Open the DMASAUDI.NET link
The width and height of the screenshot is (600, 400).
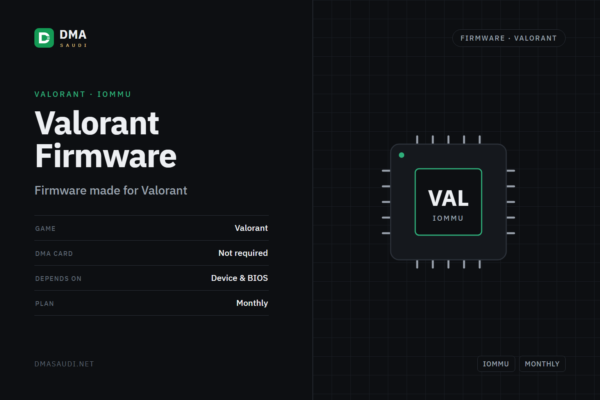[64, 364]
